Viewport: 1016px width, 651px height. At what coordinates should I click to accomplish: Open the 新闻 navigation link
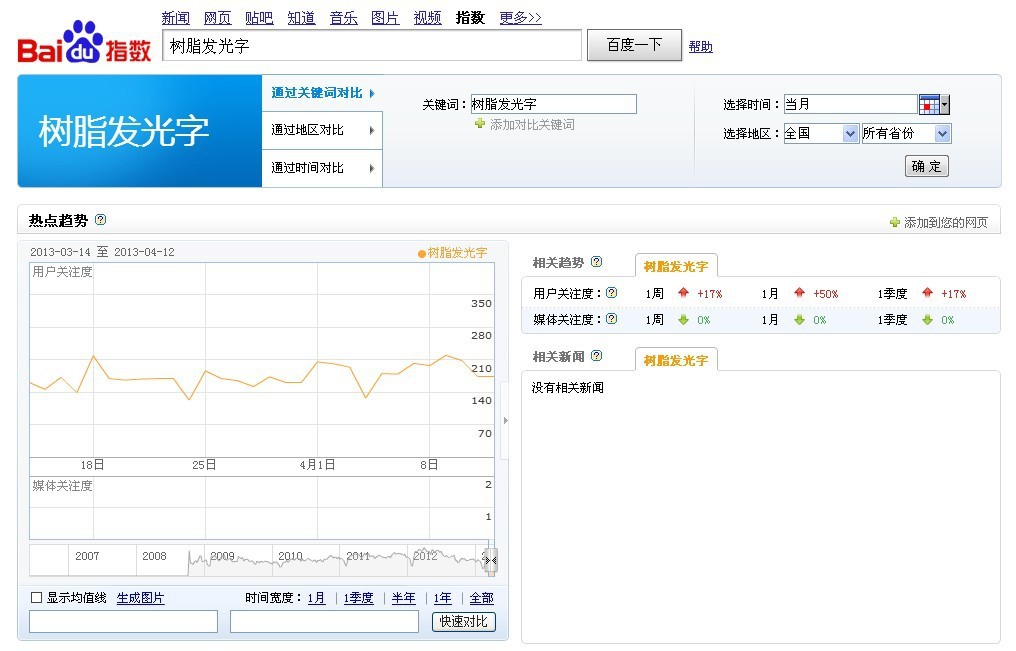[176, 17]
